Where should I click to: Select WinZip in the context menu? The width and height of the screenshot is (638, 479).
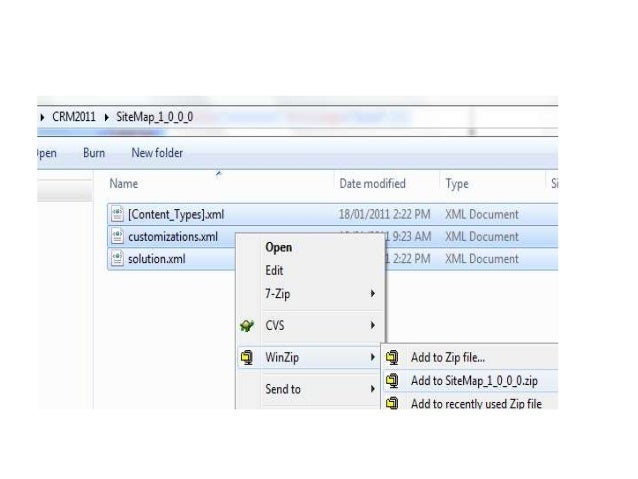point(282,357)
